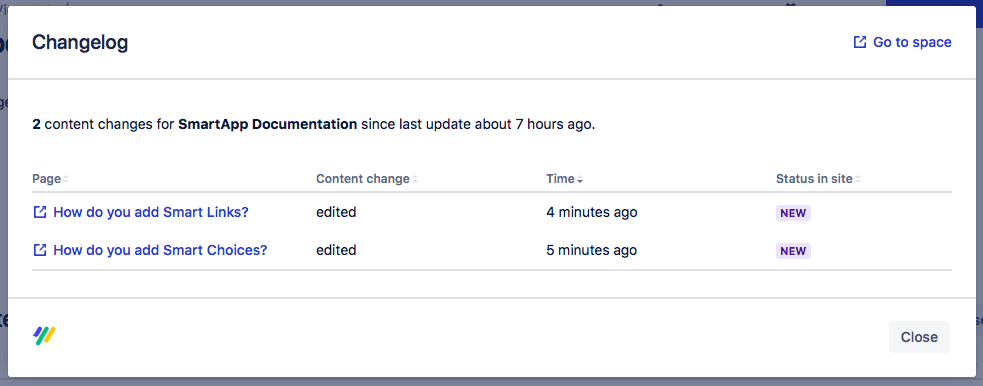Viewport: 983px width, 386px height.
Task: Open the How do you add Smart Links? page
Action: 150,212
